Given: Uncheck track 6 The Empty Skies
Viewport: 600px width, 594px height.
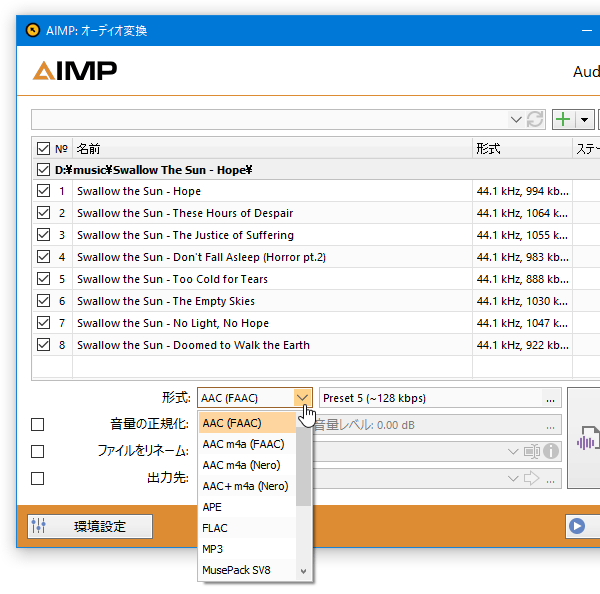Looking at the screenshot, I should 43,301.
